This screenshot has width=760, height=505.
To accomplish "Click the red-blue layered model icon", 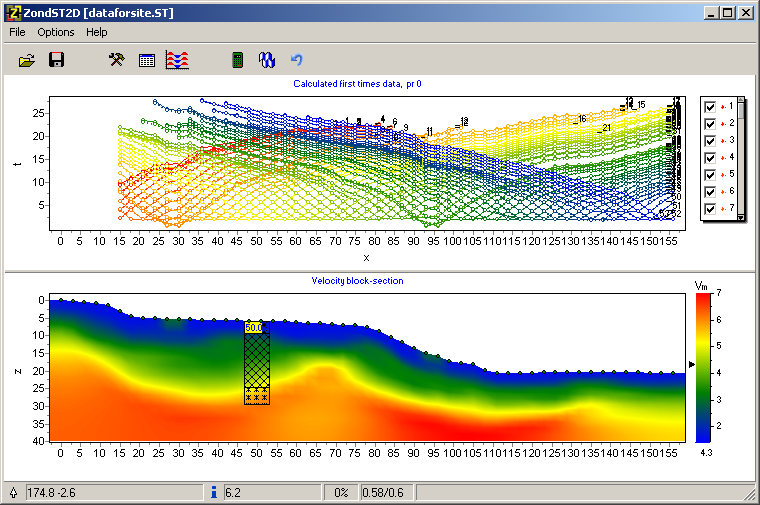I will (x=177, y=60).
